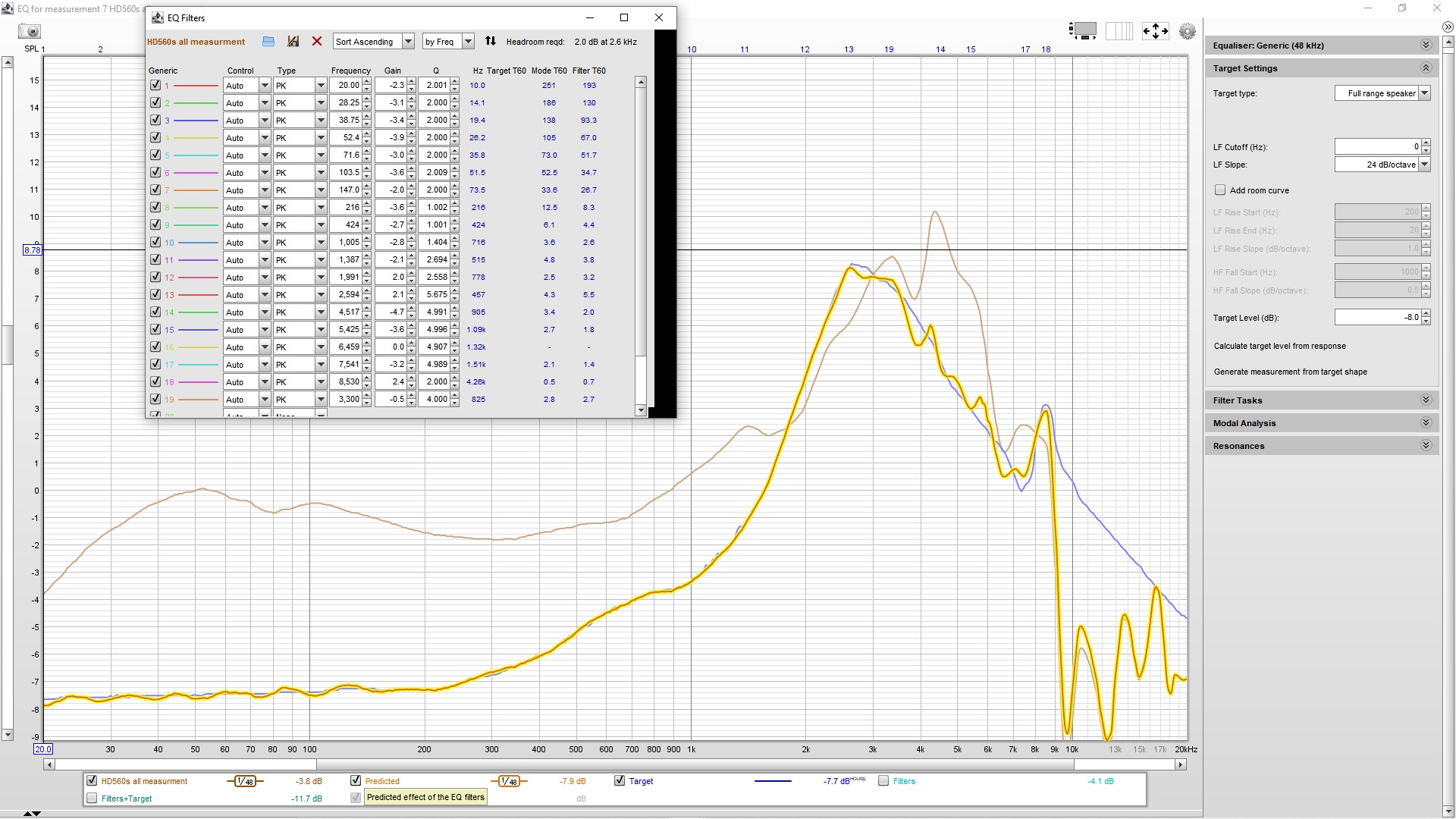The height and width of the screenshot is (819, 1456).
Task: Collapse the right side panel with the double-chevron icon
Action: point(1448,27)
